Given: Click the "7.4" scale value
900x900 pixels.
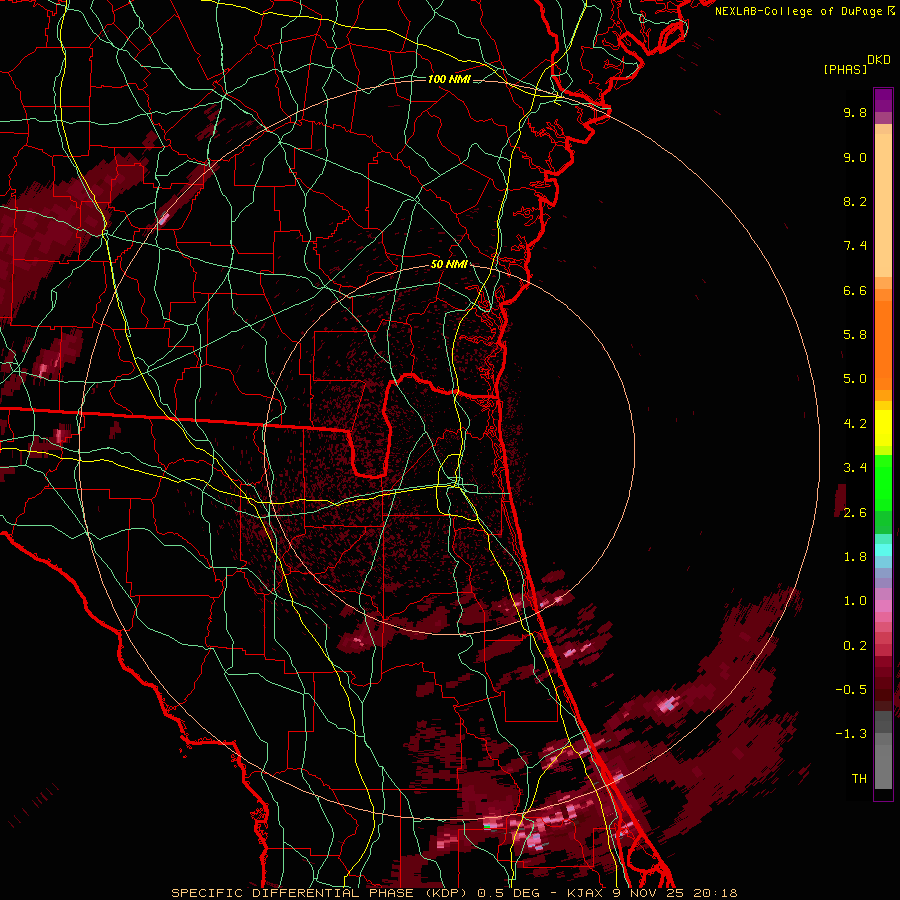Looking at the screenshot, I should pos(855,246).
